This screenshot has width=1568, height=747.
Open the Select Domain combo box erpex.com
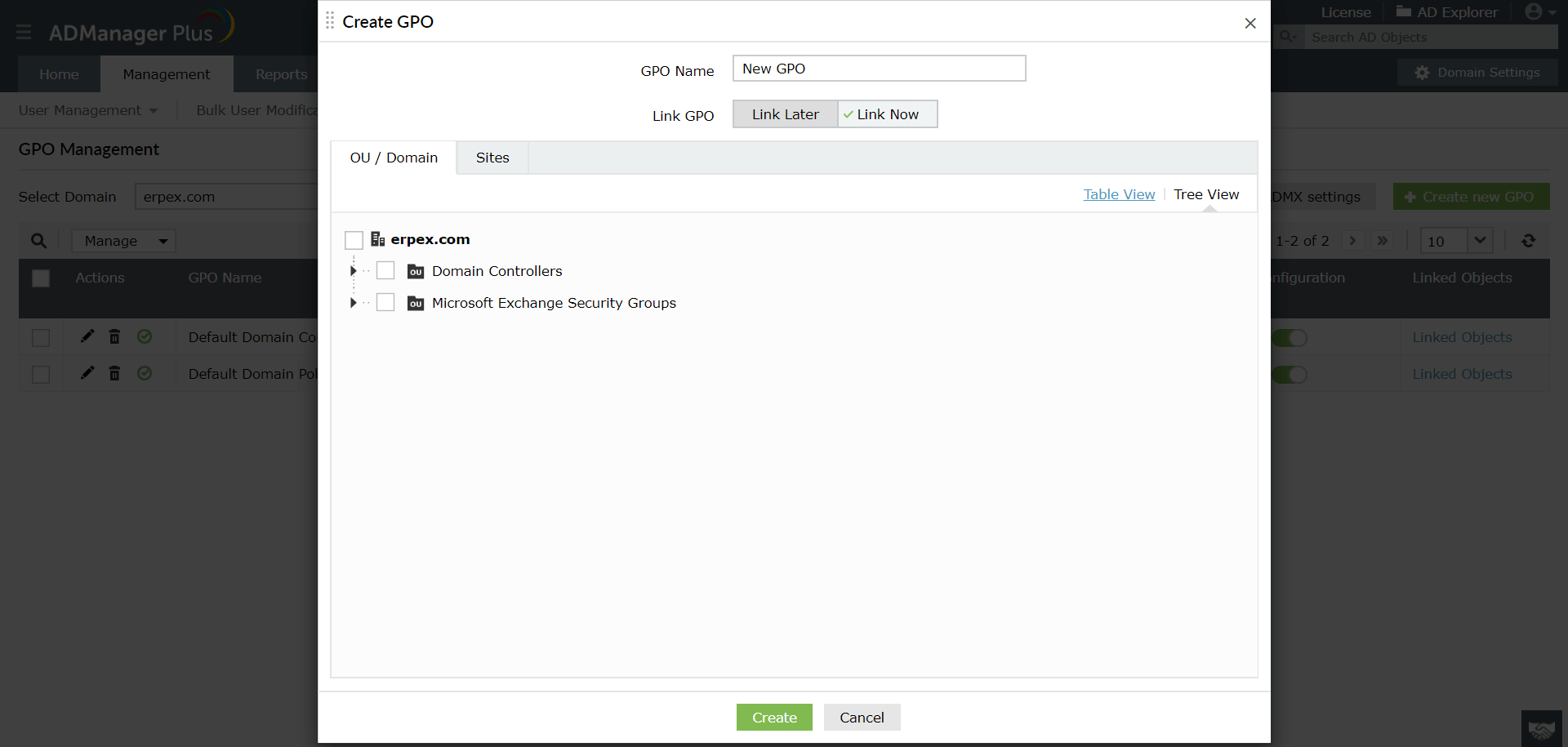[226, 197]
